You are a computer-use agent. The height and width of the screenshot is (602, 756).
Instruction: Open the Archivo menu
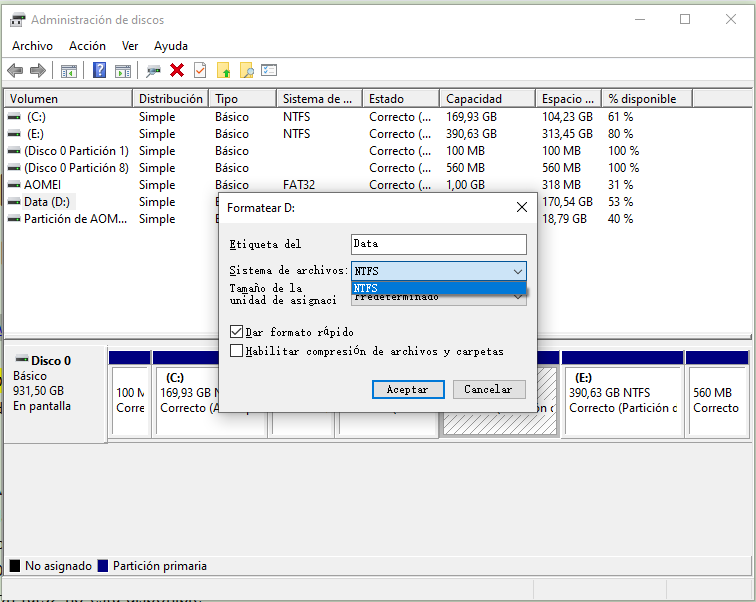32,46
